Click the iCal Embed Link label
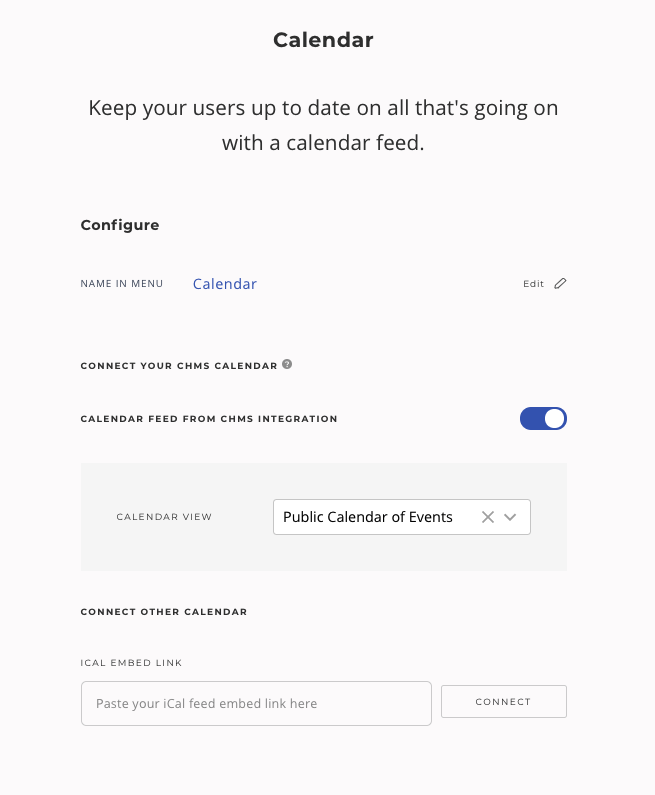The height and width of the screenshot is (795, 655). 131,663
